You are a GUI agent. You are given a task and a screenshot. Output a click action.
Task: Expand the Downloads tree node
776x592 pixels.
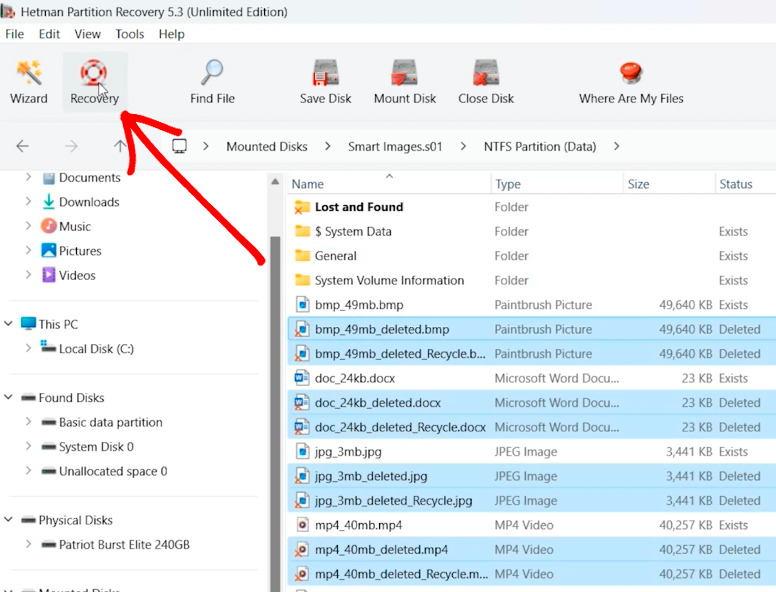(x=28, y=201)
